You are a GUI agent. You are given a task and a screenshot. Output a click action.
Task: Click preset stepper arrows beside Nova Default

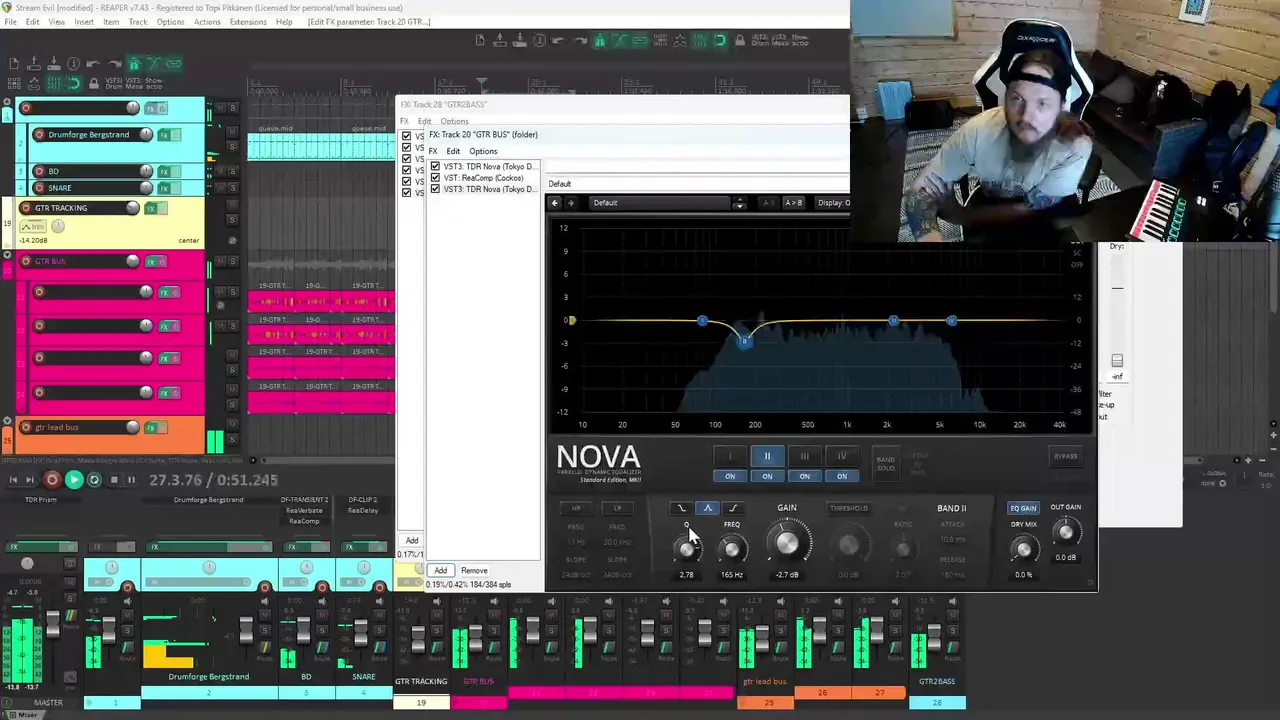[x=739, y=203]
